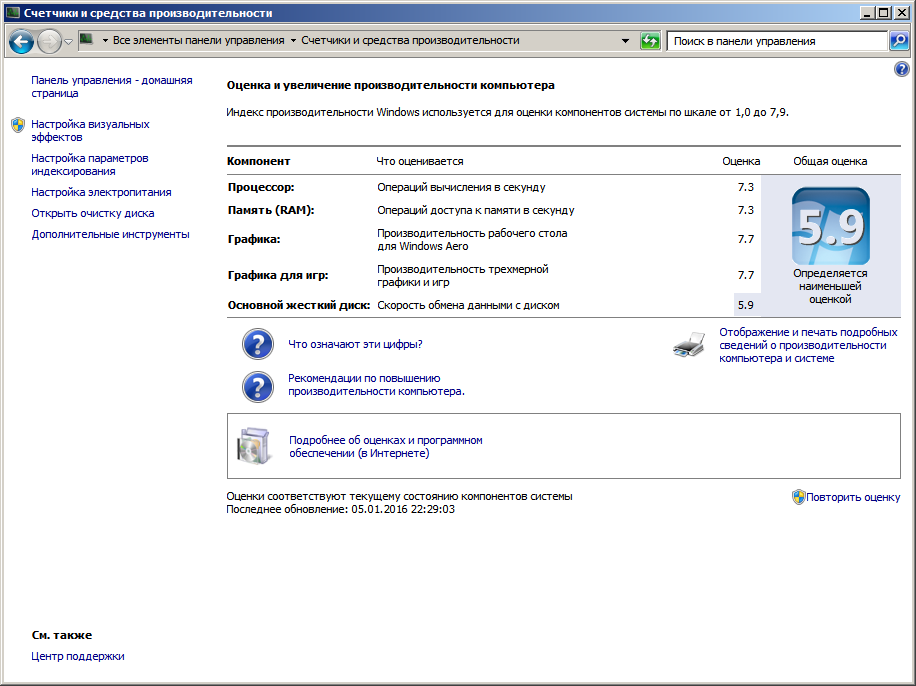Click the 'Основной жесткий диск:' row label
The width and height of the screenshot is (916, 686).
299,305
